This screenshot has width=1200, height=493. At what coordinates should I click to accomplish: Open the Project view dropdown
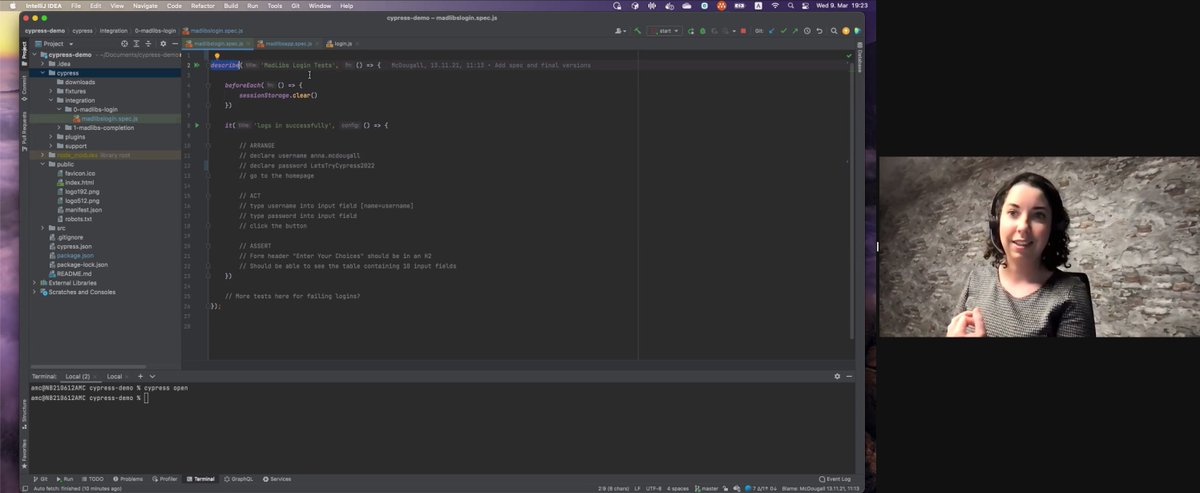[x=54, y=44]
